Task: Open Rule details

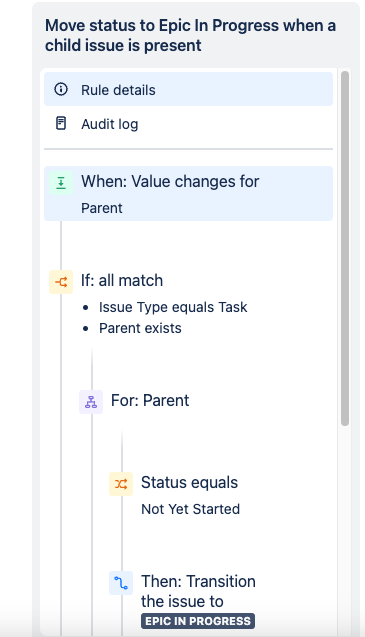Action: pos(188,89)
